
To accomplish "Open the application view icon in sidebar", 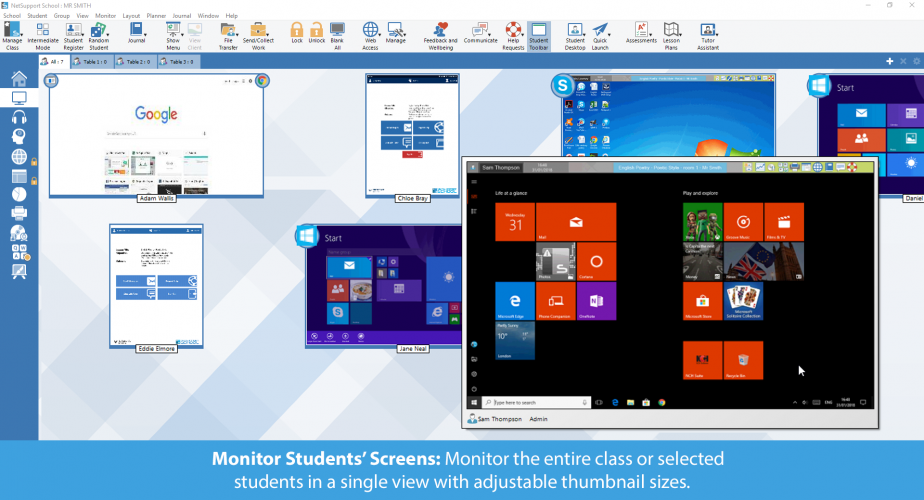I will point(19,176).
